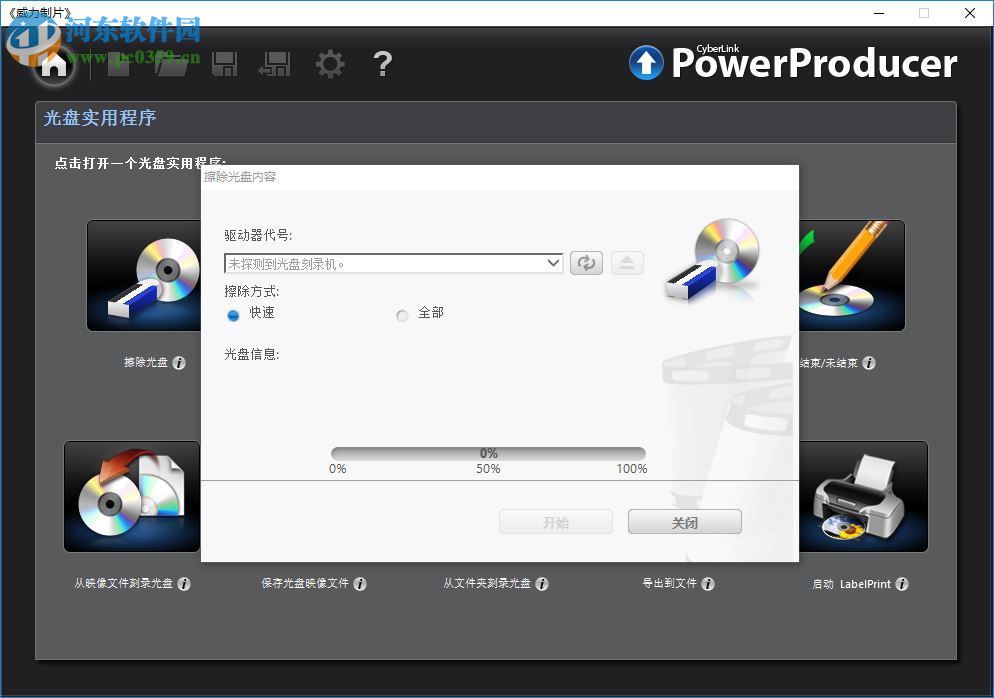The height and width of the screenshot is (698, 994).
Task: Open the finalize disc pencil thumbnail
Action: 852,276
